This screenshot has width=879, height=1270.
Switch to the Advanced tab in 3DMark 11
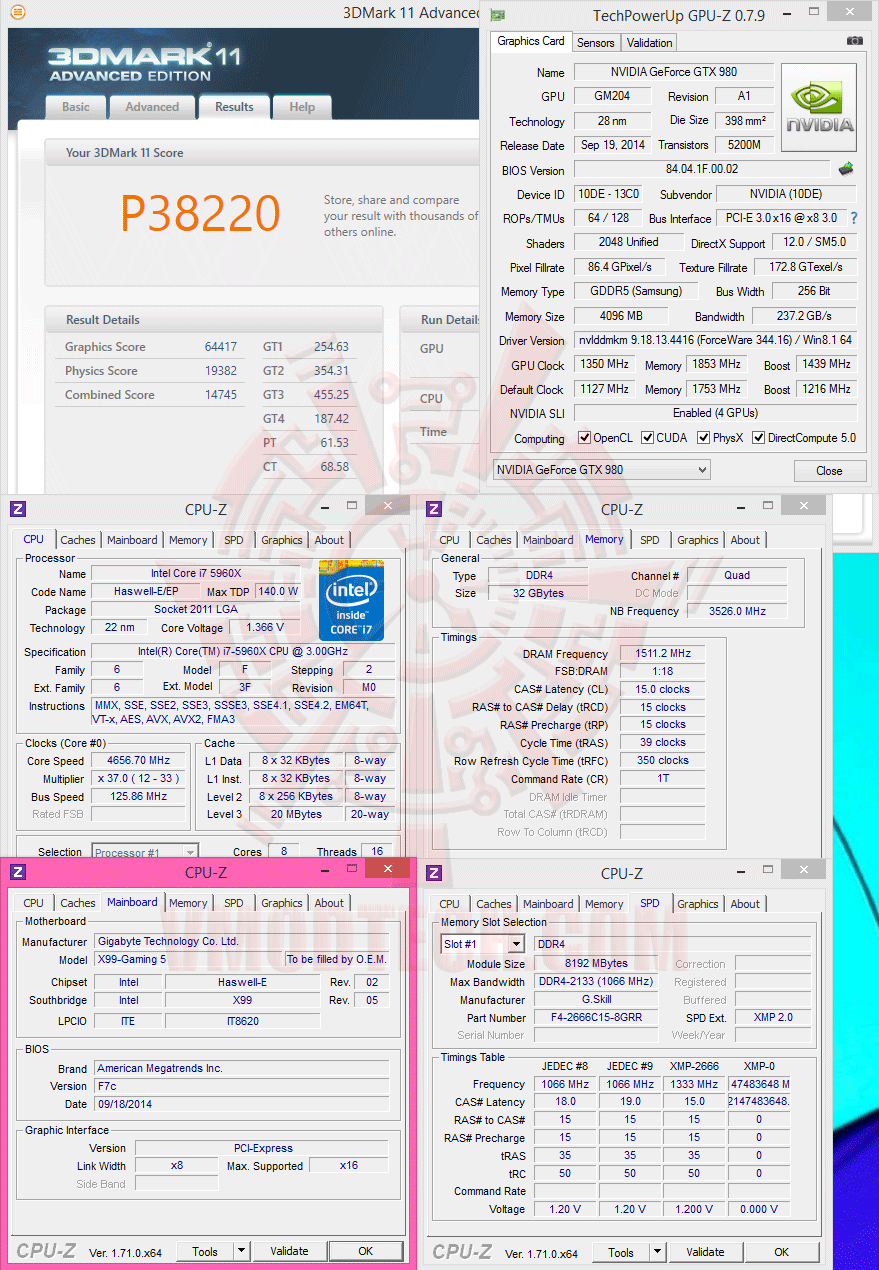click(x=152, y=107)
